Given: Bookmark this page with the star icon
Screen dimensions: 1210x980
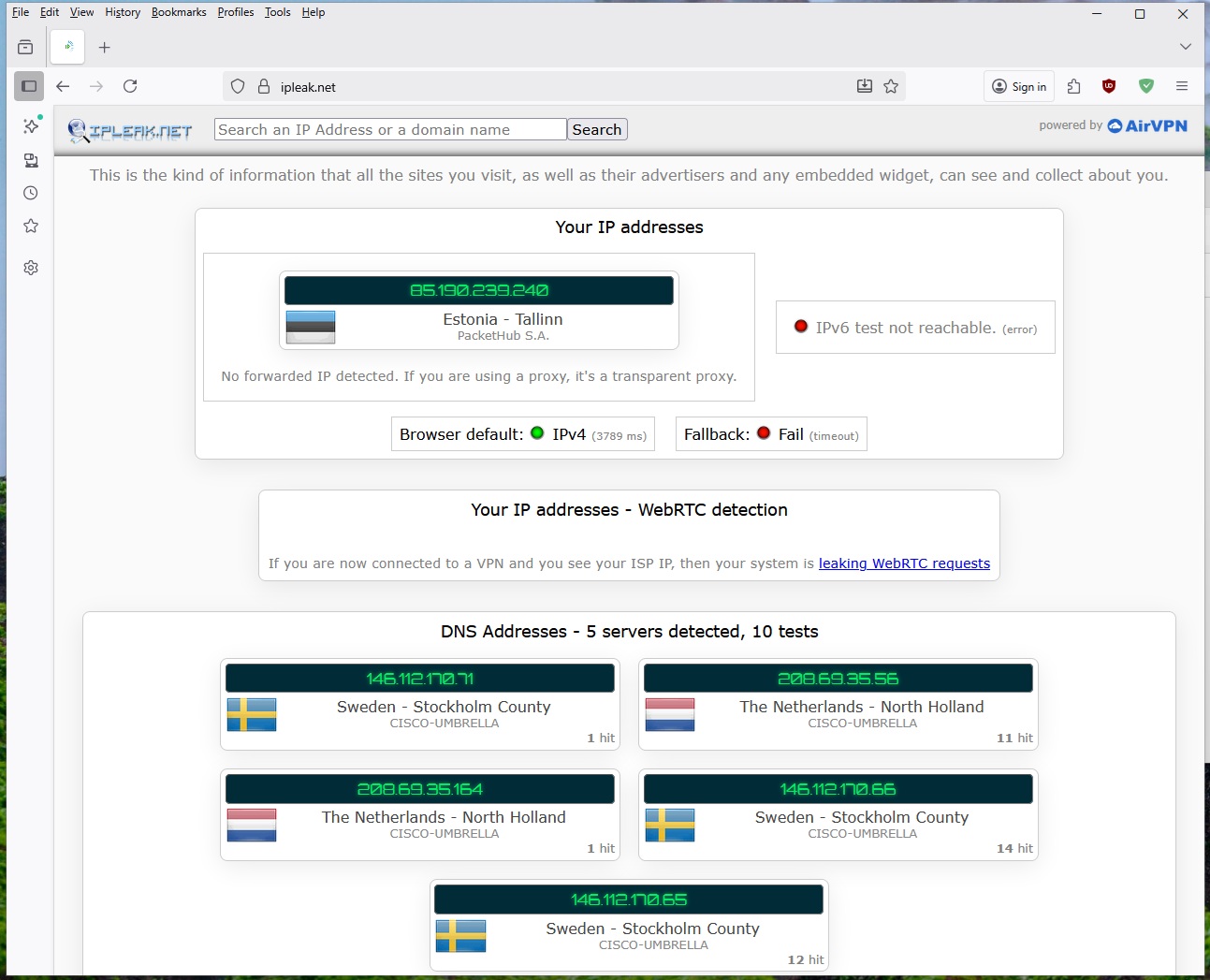Looking at the screenshot, I should [x=891, y=86].
